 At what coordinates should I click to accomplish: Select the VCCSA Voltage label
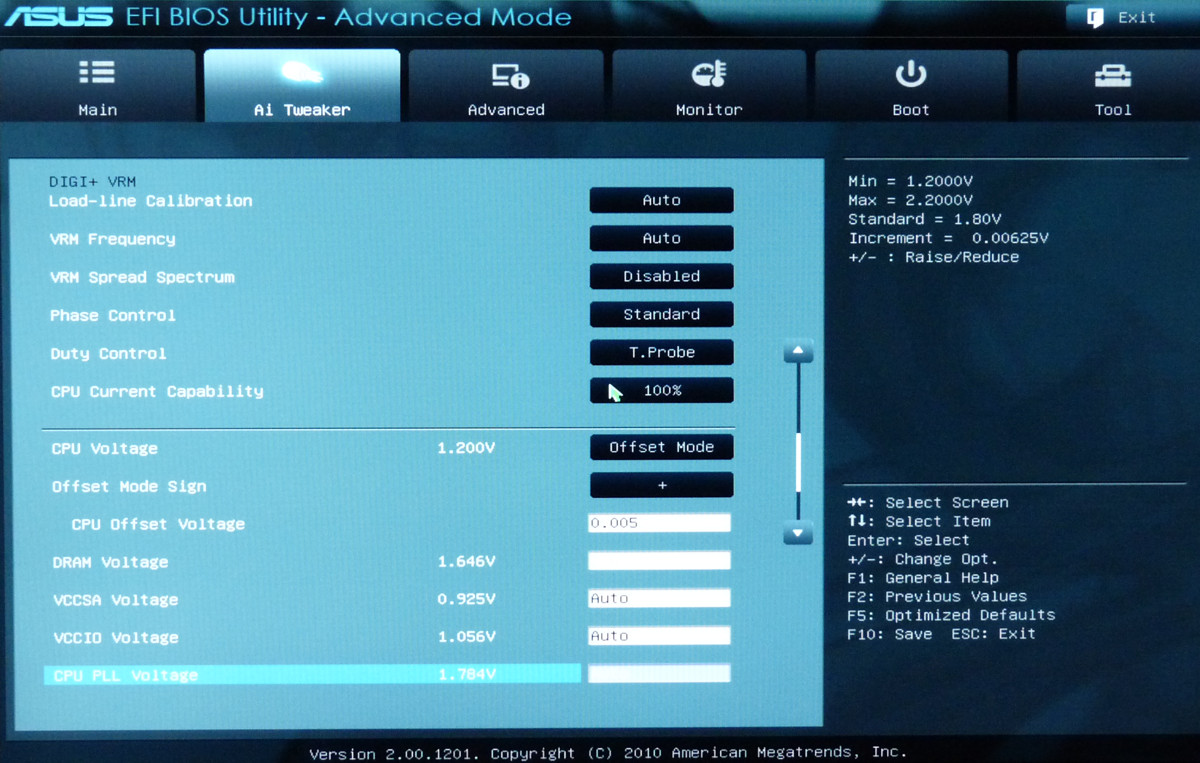point(115,600)
